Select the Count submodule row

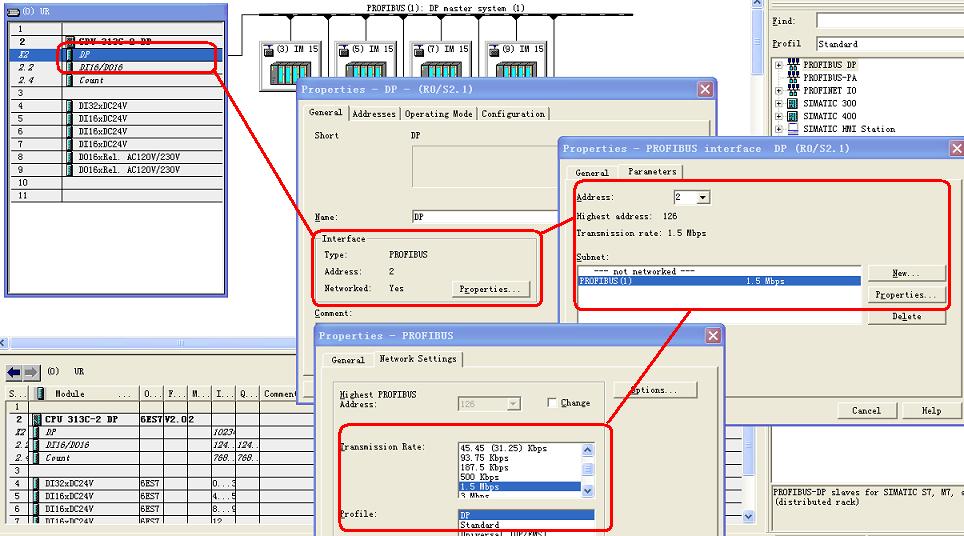91,80
